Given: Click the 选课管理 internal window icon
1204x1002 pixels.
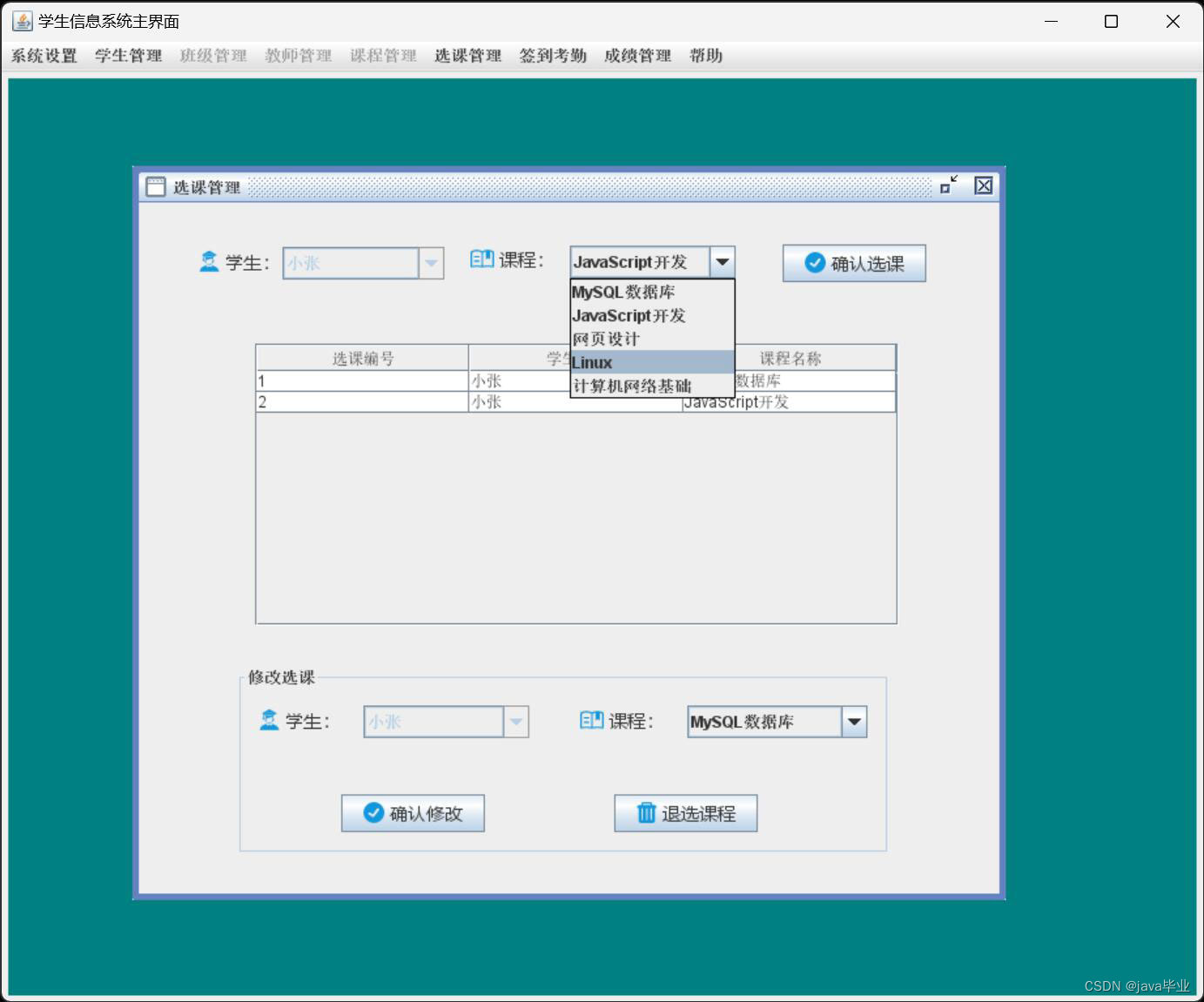Looking at the screenshot, I should [156, 186].
